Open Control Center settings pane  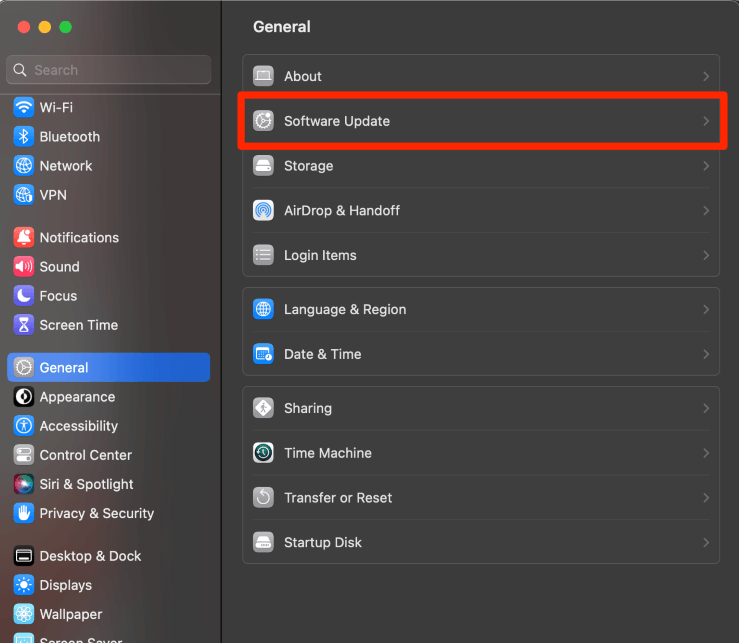(x=85, y=455)
